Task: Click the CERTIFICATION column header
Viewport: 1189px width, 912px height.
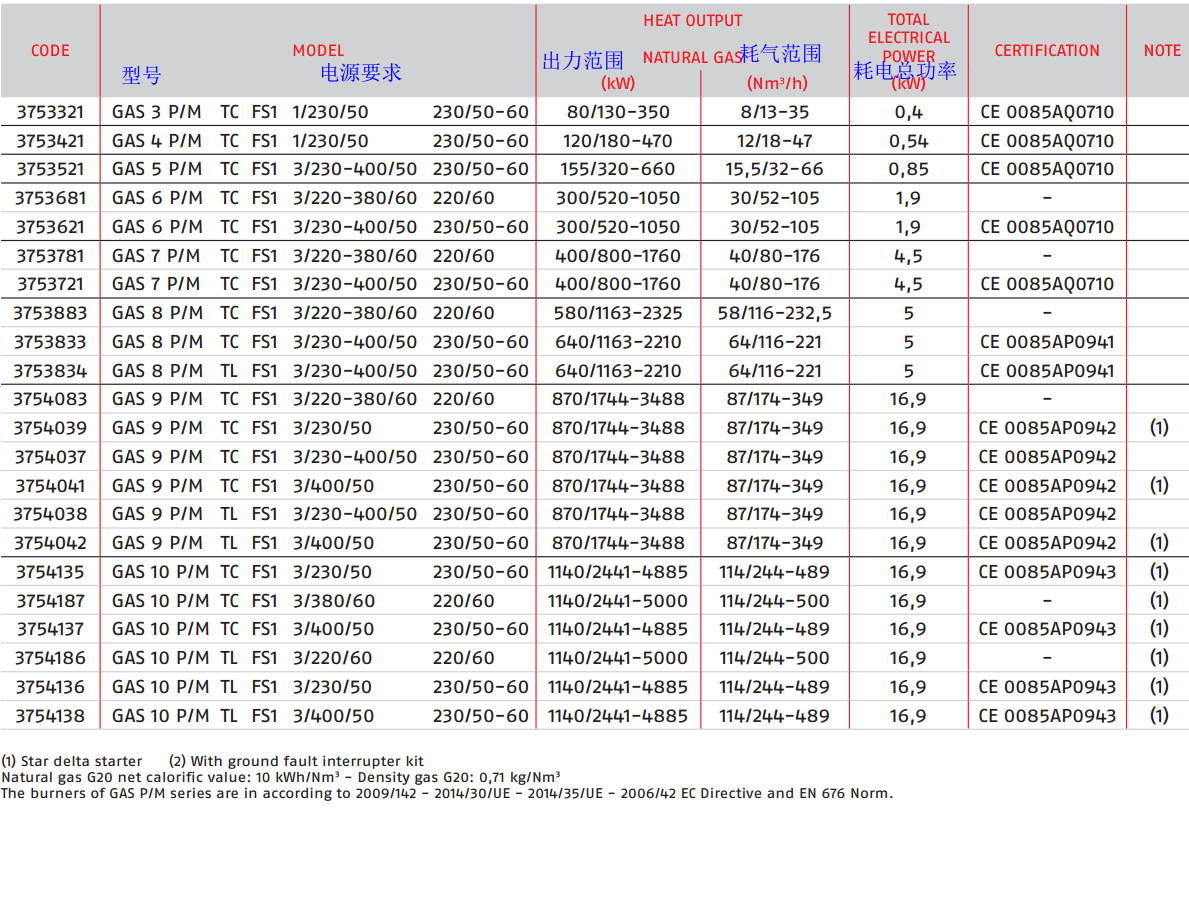Action: click(x=1046, y=51)
